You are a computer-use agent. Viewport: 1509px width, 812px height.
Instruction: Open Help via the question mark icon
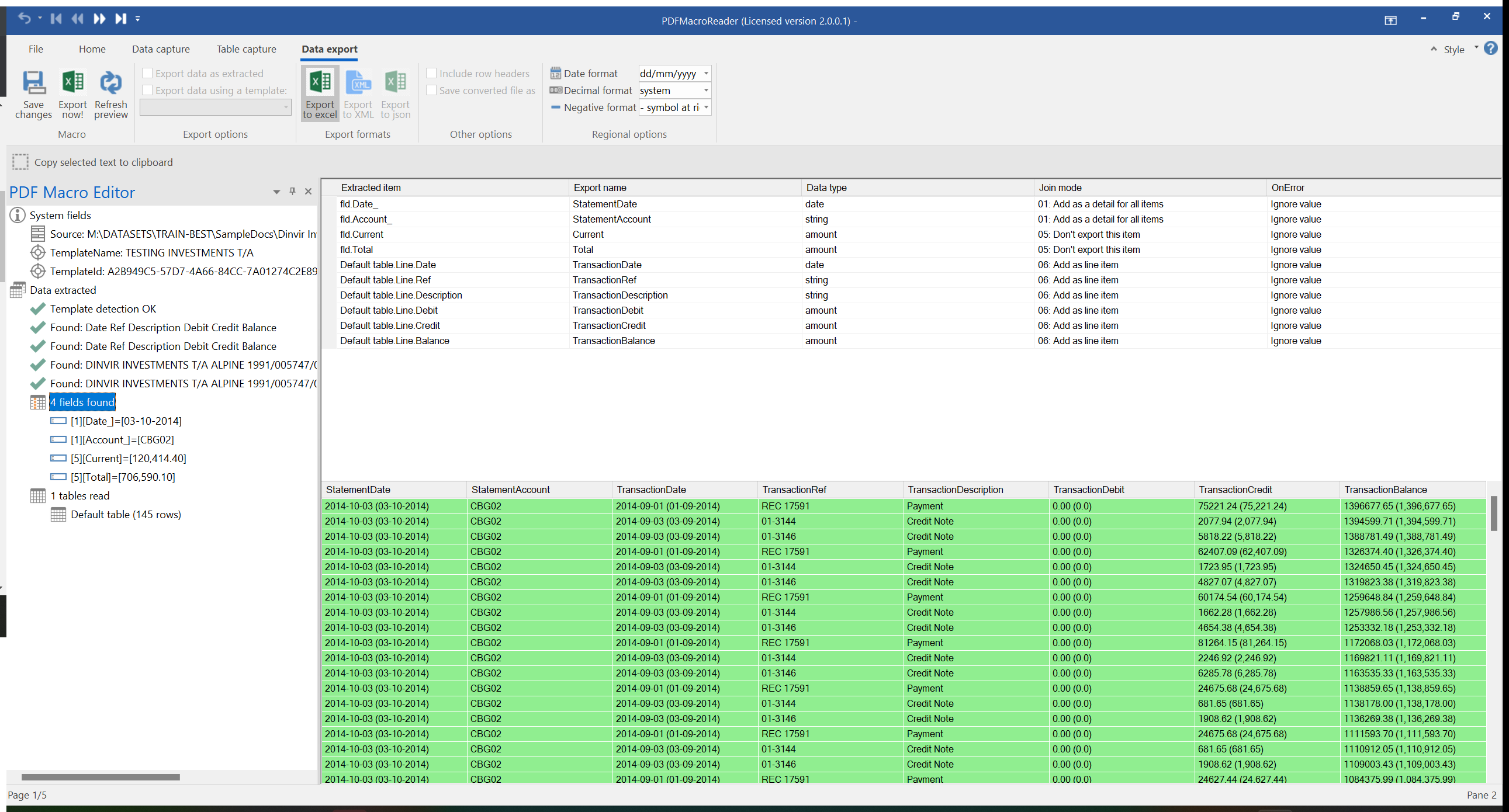click(1491, 48)
